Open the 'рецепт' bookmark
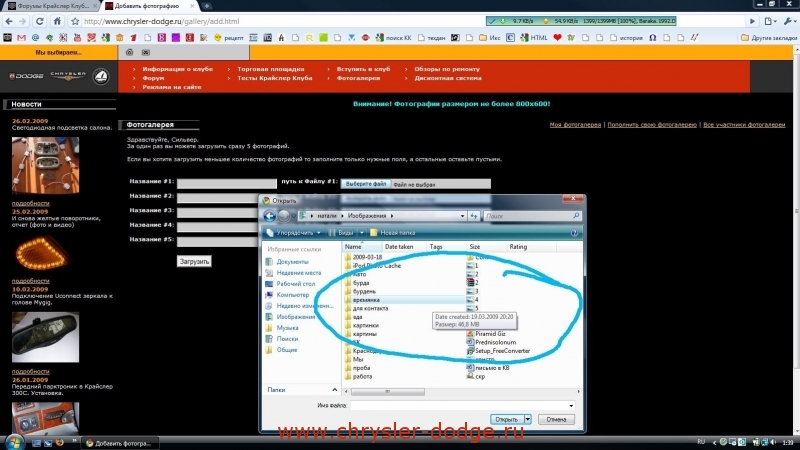The height and width of the screenshot is (450, 800). [229, 38]
